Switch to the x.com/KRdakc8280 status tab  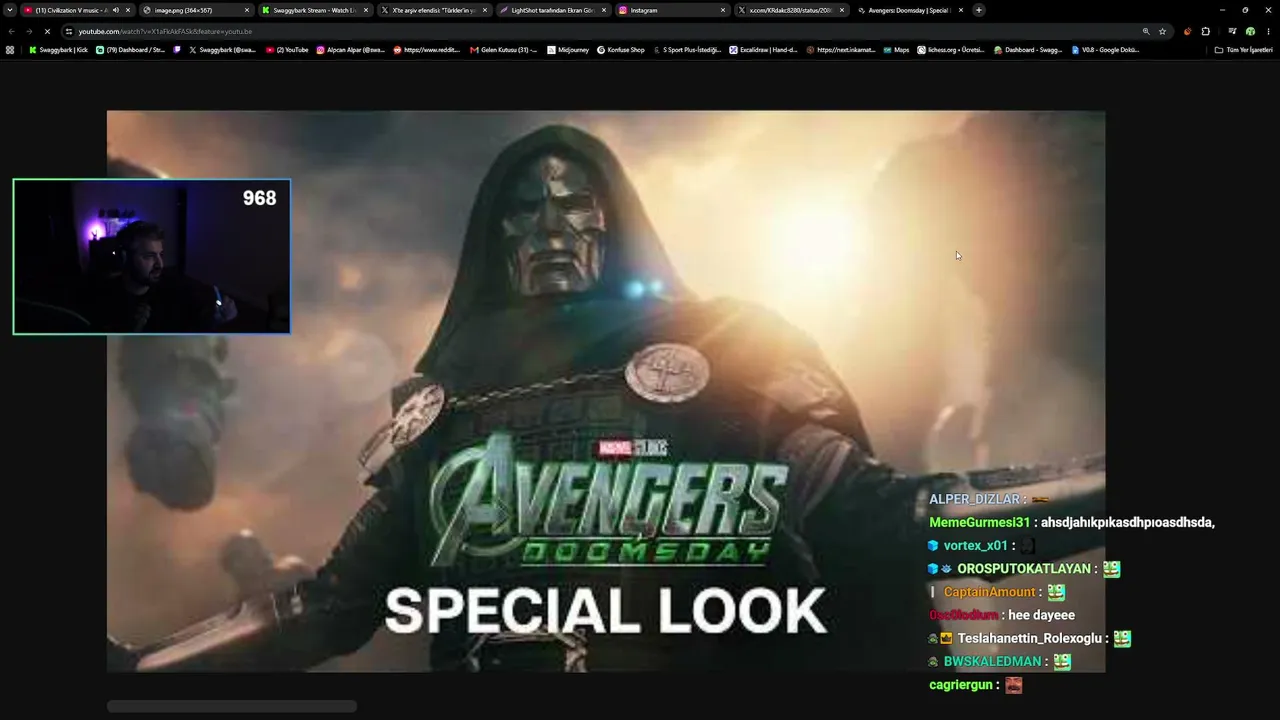point(790,10)
